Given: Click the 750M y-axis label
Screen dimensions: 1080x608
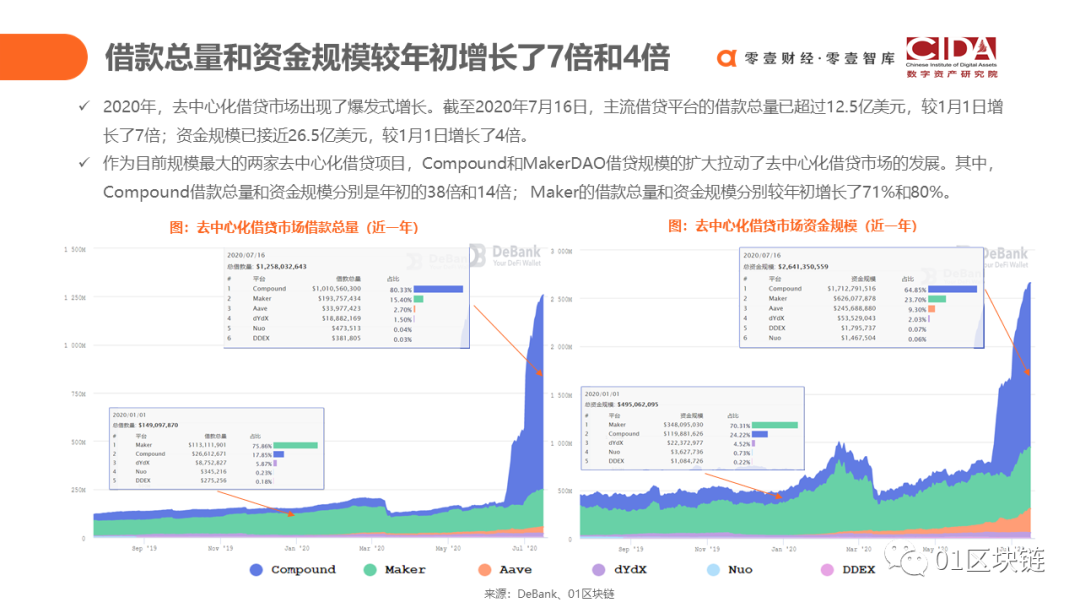Looking at the screenshot, I should point(79,394).
